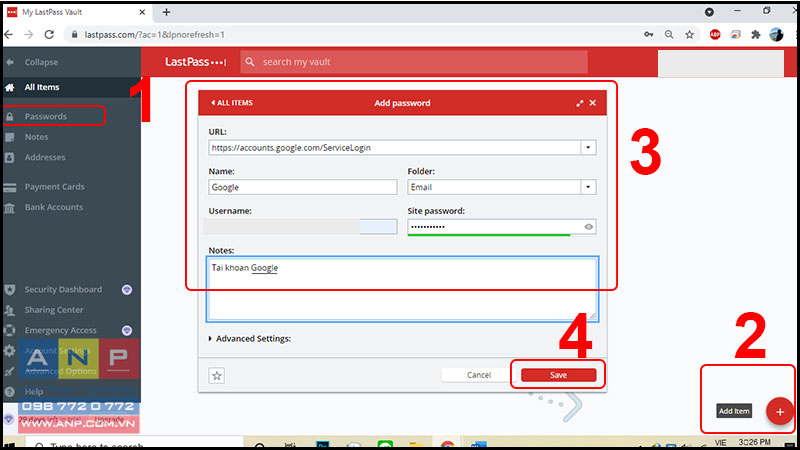Open the URL dropdown arrow

[x=588, y=147]
